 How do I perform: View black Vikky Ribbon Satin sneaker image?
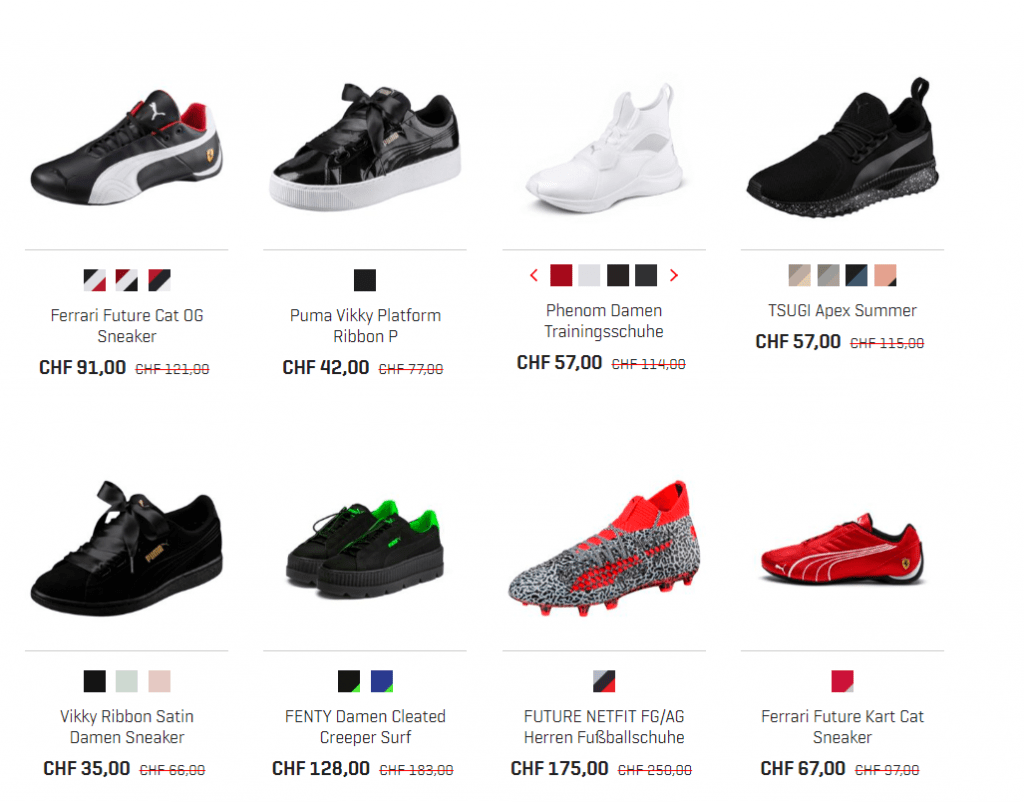pyautogui.click(x=127, y=549)
